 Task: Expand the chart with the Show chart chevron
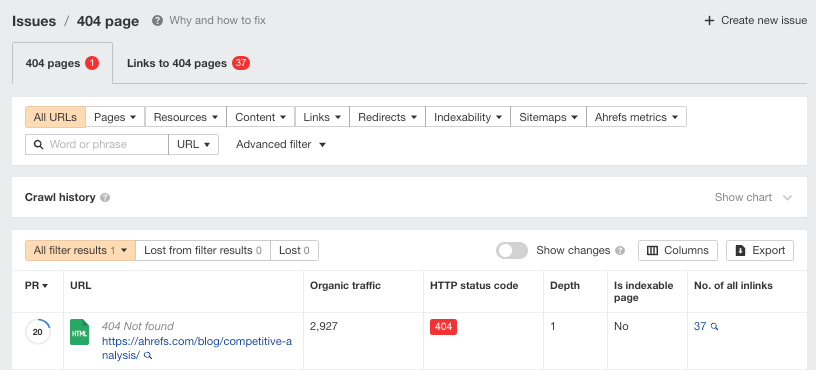[x=787, y=198]
